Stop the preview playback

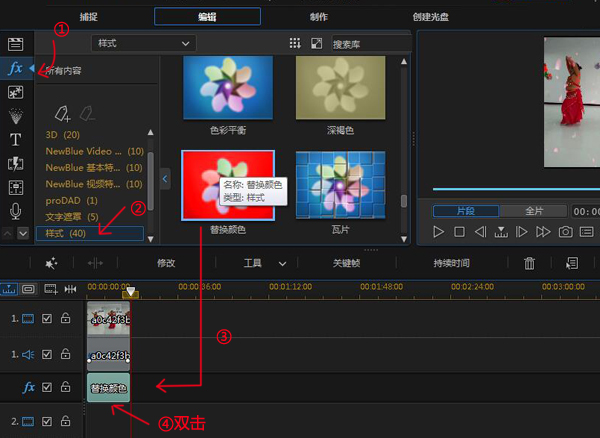[x=459, y=232]
